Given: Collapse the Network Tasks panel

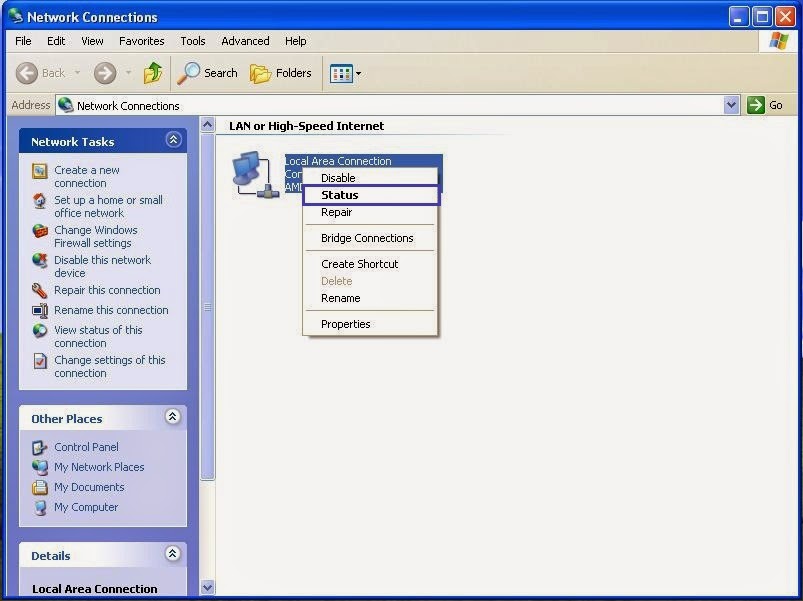Looking at the screenshot, I should 175,140.
